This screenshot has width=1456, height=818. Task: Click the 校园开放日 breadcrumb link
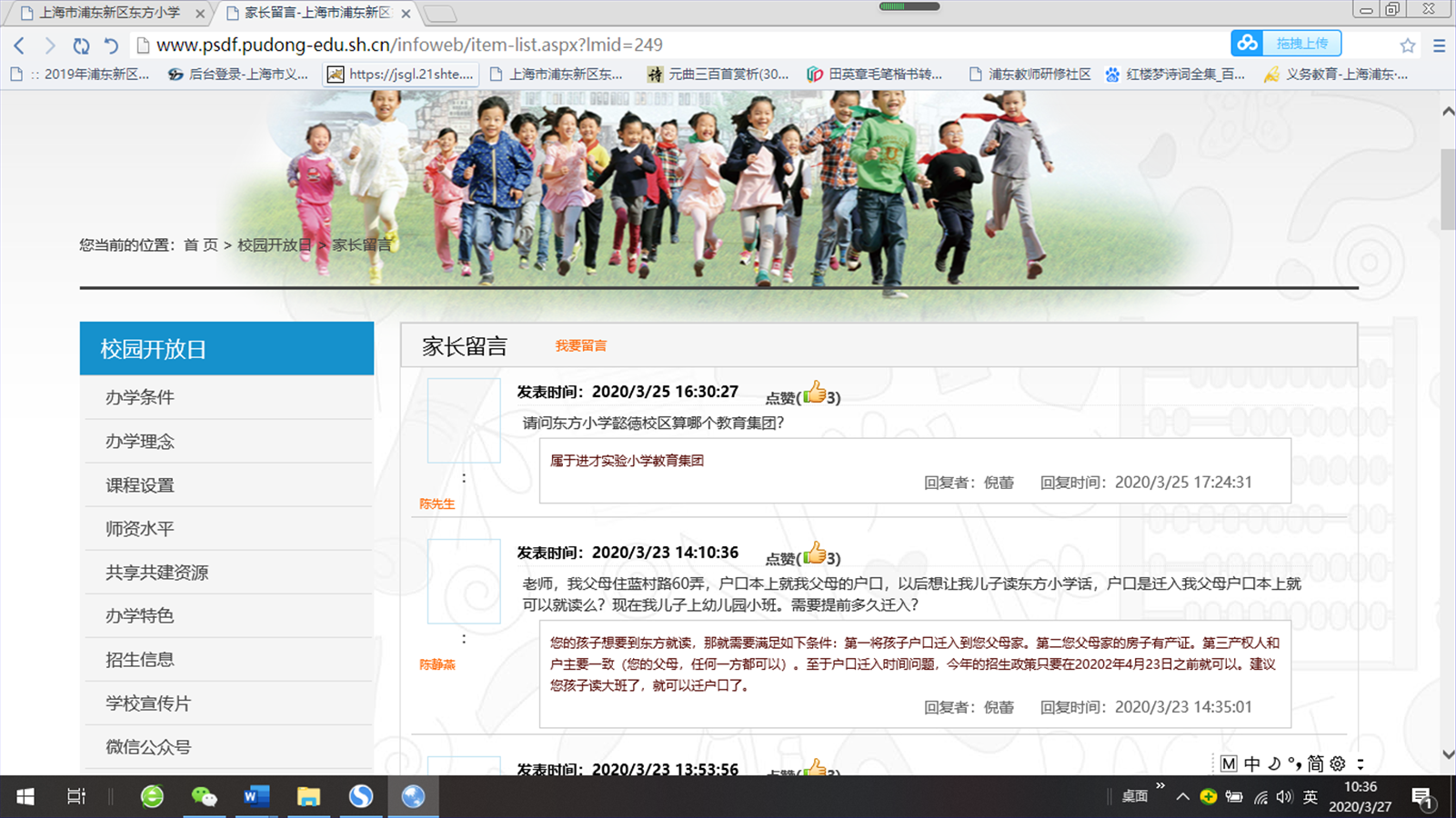(x=274, y=245)
